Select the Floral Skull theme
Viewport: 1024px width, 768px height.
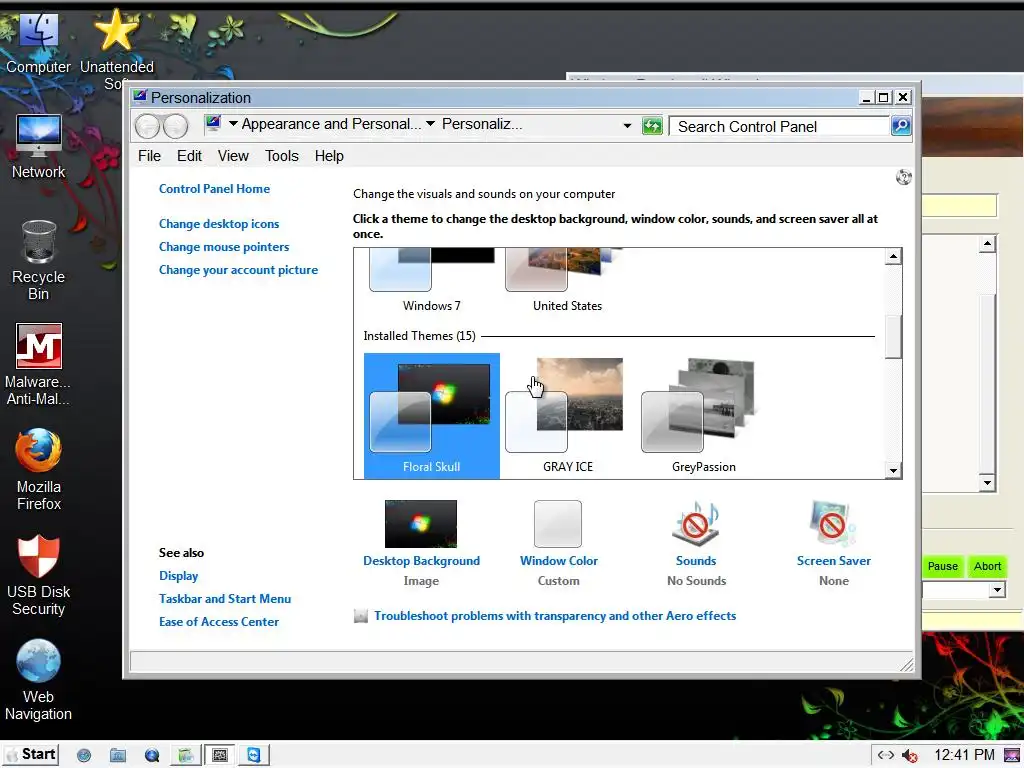tap(432, 416)
